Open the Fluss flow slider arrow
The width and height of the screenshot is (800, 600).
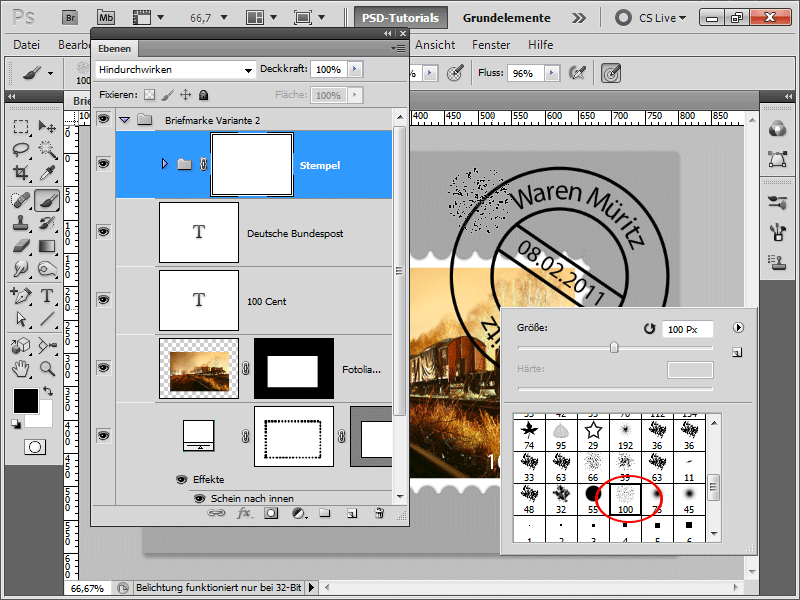pos(552,73)
